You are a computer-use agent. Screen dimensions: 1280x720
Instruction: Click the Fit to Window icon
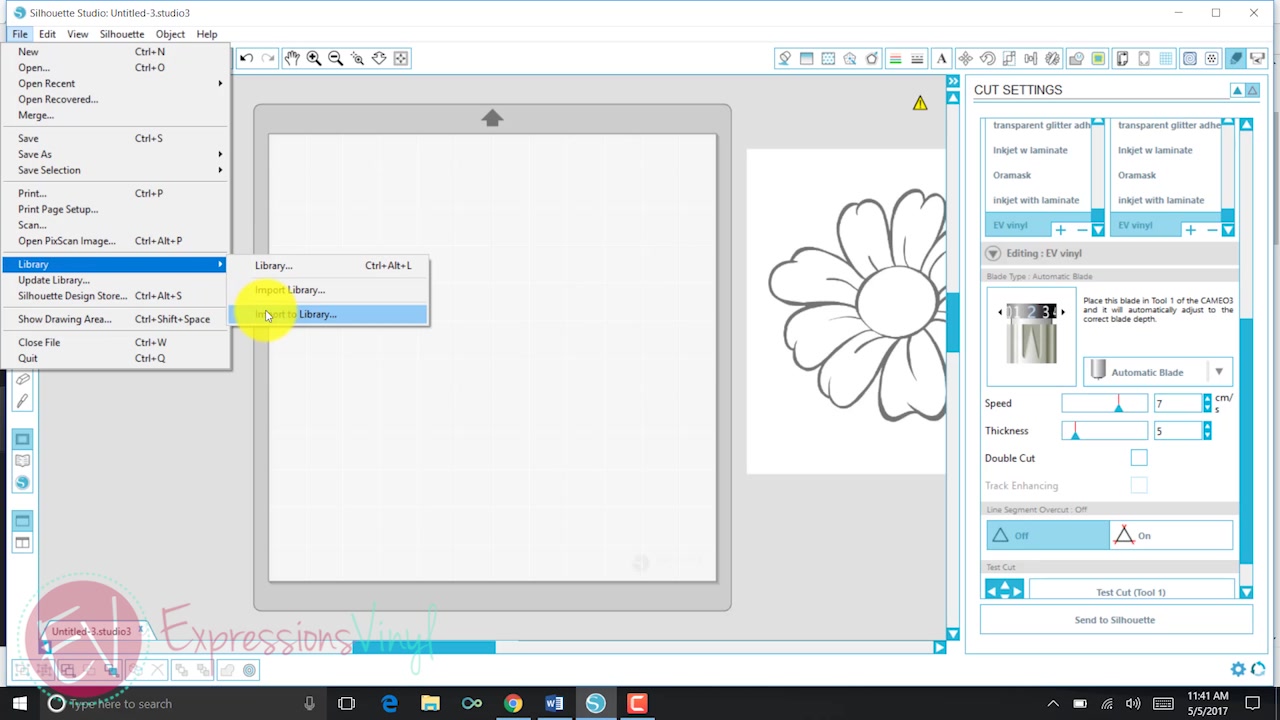[x=401, y=58]
